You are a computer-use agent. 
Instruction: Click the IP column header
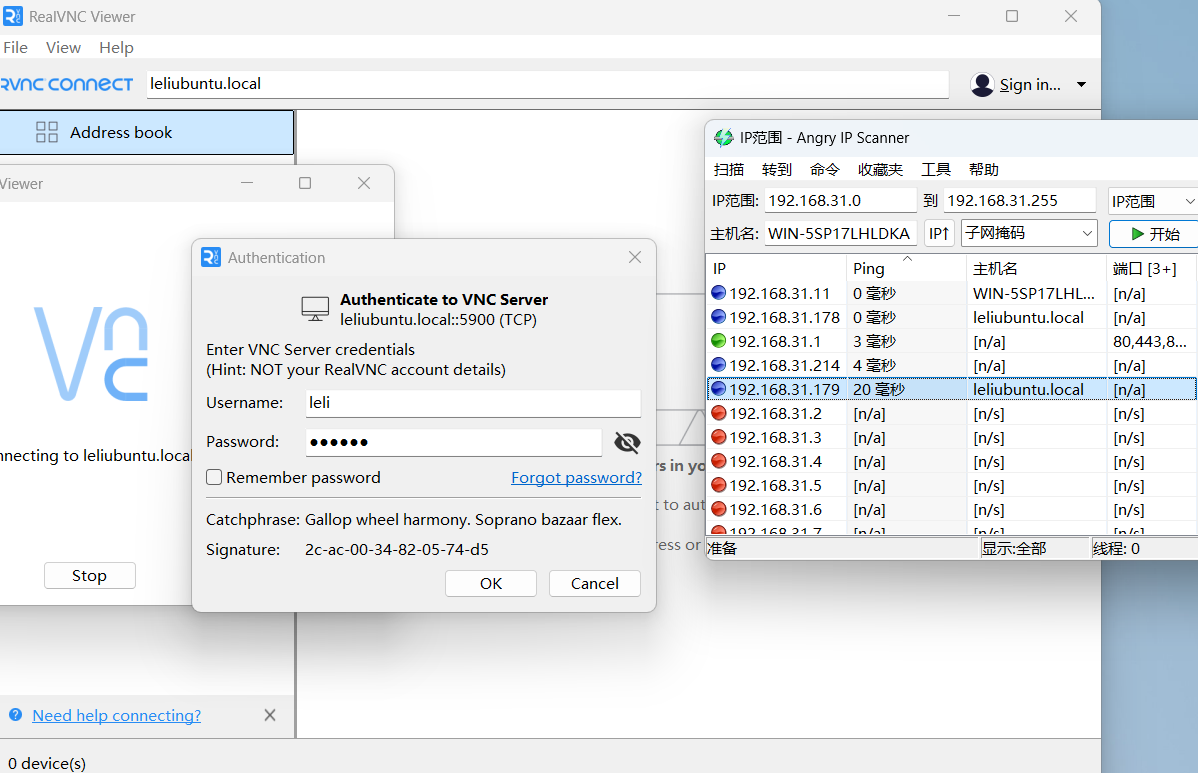[776, 268]
